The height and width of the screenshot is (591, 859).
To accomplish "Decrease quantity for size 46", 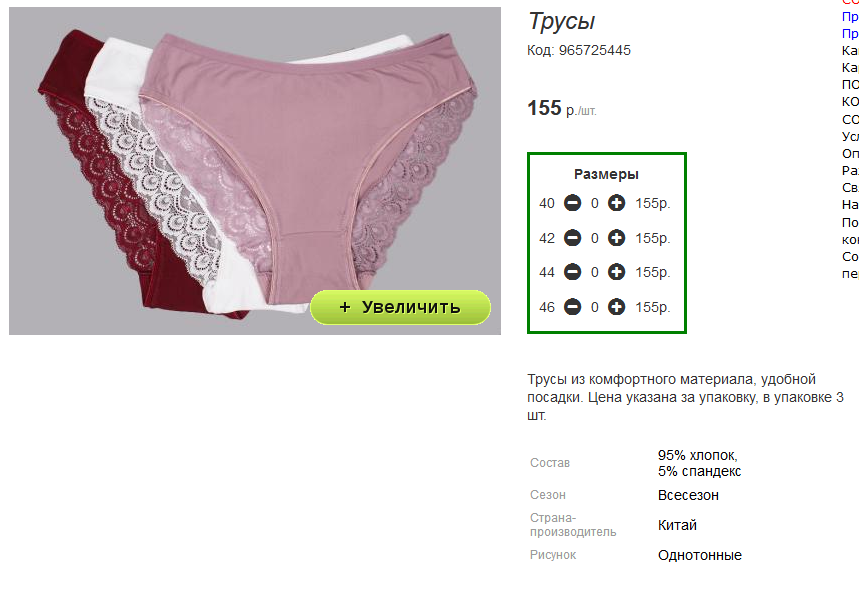I will point(572,307).
